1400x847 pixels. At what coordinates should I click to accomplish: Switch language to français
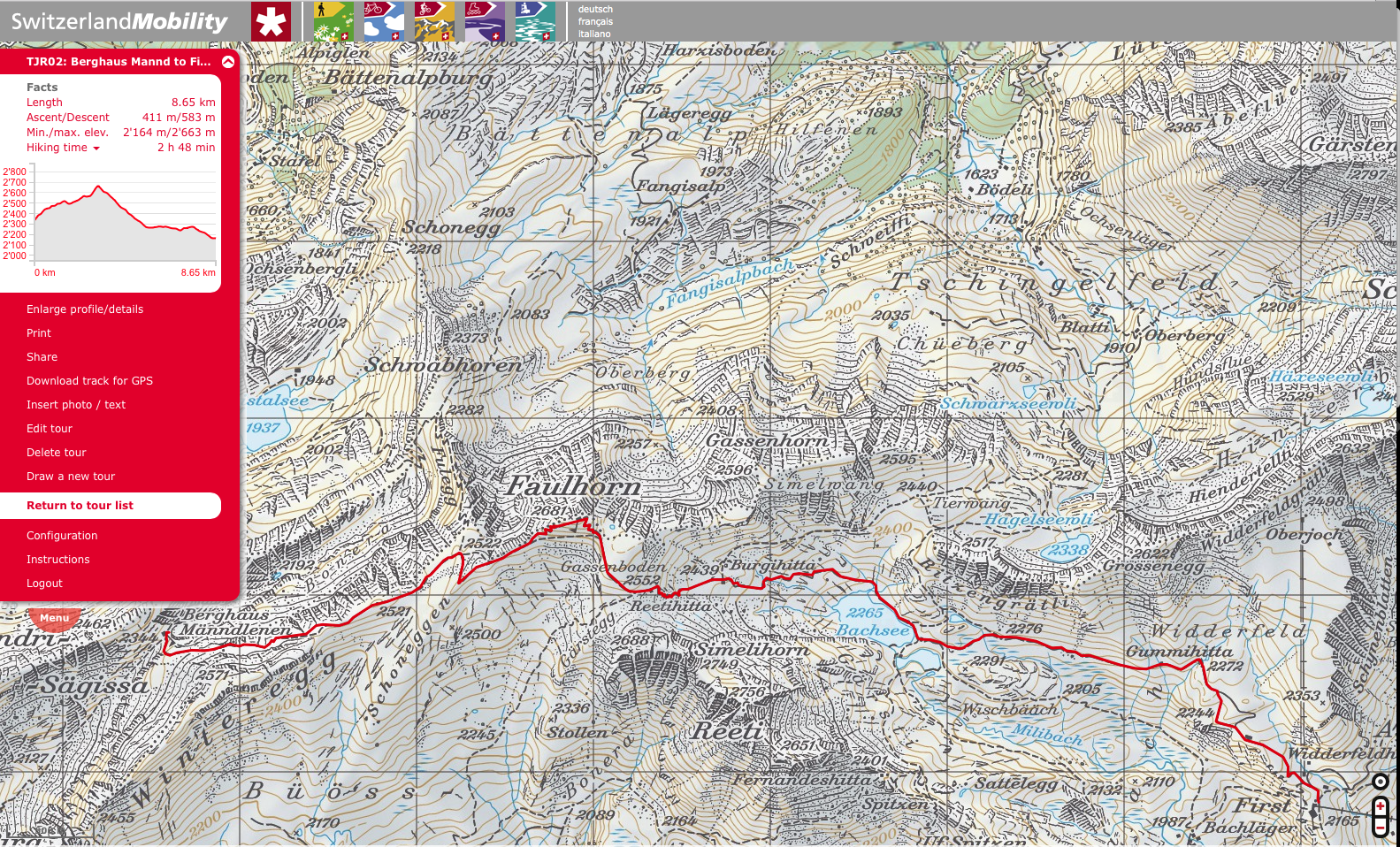[595, 21]
